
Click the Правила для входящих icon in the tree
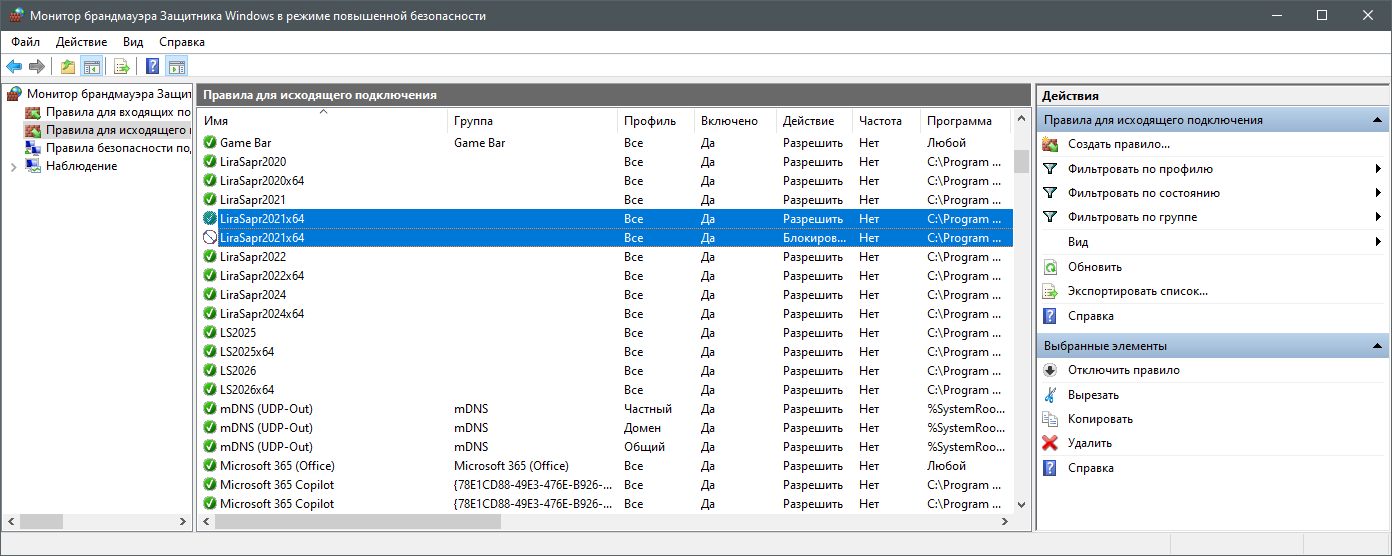coord(33,112)
